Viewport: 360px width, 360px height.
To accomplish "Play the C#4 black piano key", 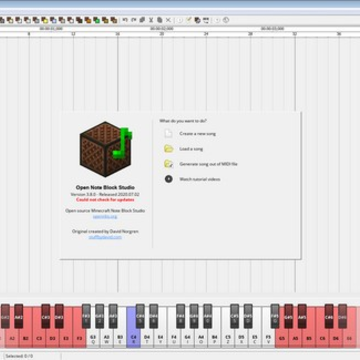I will click(x=140, y=316).
